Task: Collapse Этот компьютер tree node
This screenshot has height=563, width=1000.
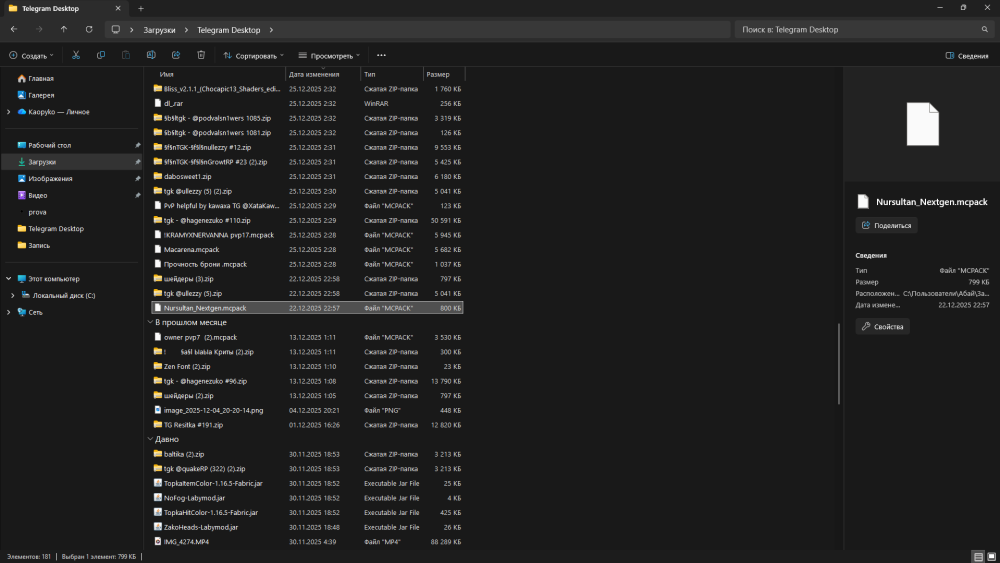Action: point(8,279)
